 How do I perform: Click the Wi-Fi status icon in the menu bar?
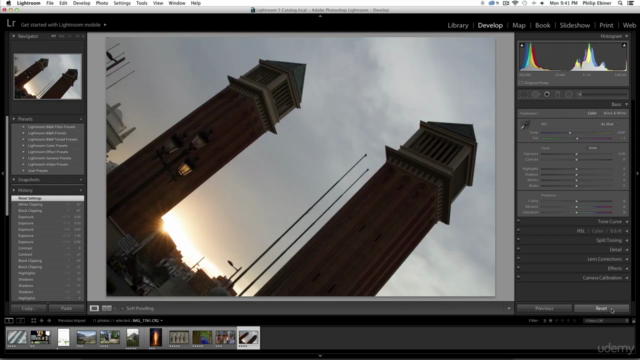pyautogui.click(x=515, y=3)
